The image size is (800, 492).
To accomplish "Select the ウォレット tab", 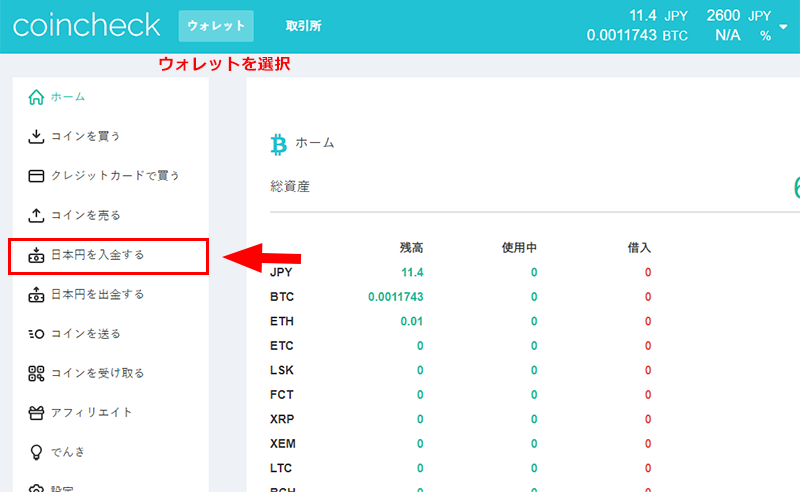I will tap(216, 26).
